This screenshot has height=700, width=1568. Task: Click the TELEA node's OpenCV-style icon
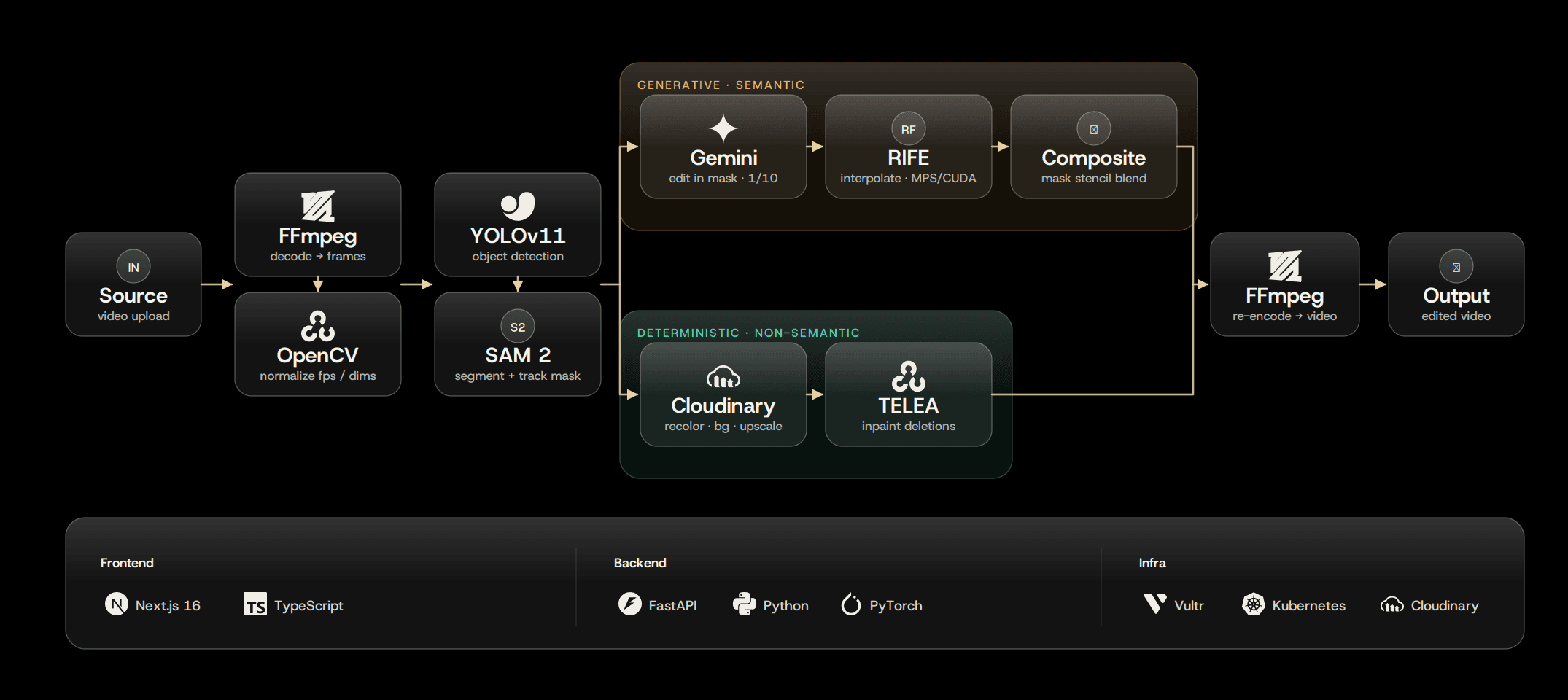point(909,376)
